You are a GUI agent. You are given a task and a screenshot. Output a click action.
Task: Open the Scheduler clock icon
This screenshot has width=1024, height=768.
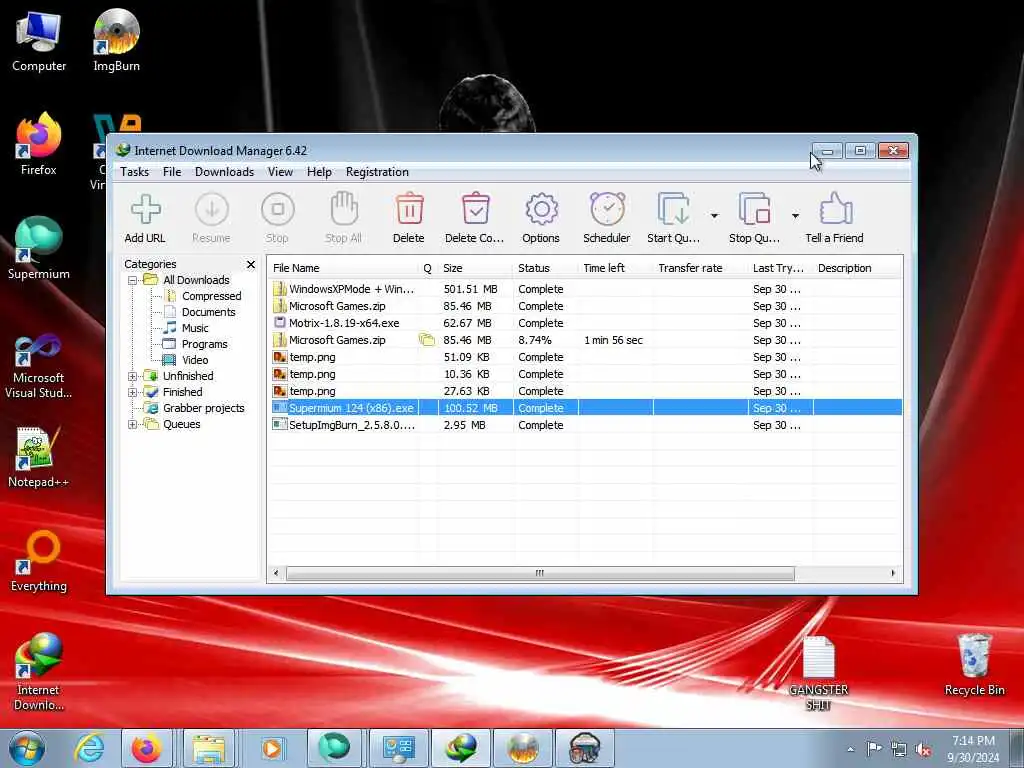pyautogui.click(x=607, y=218)
